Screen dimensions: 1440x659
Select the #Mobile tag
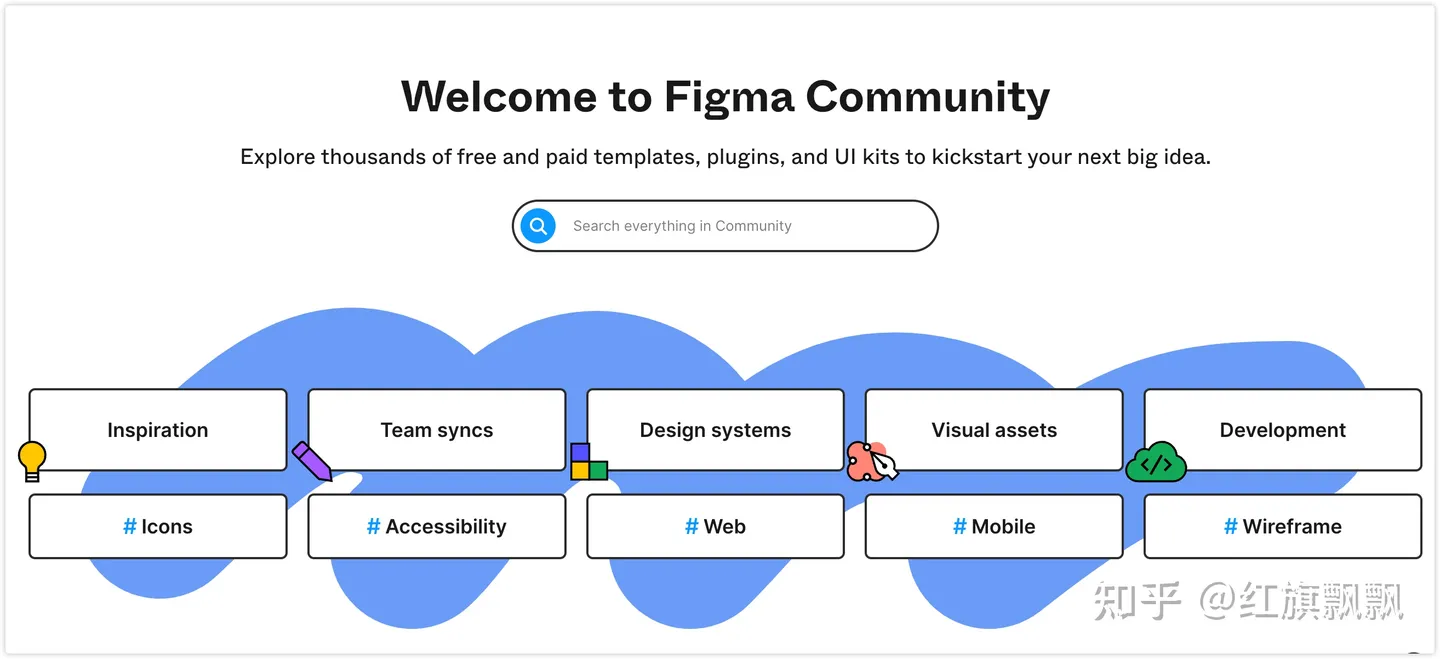pyautogui.click(x=994, y=526)
